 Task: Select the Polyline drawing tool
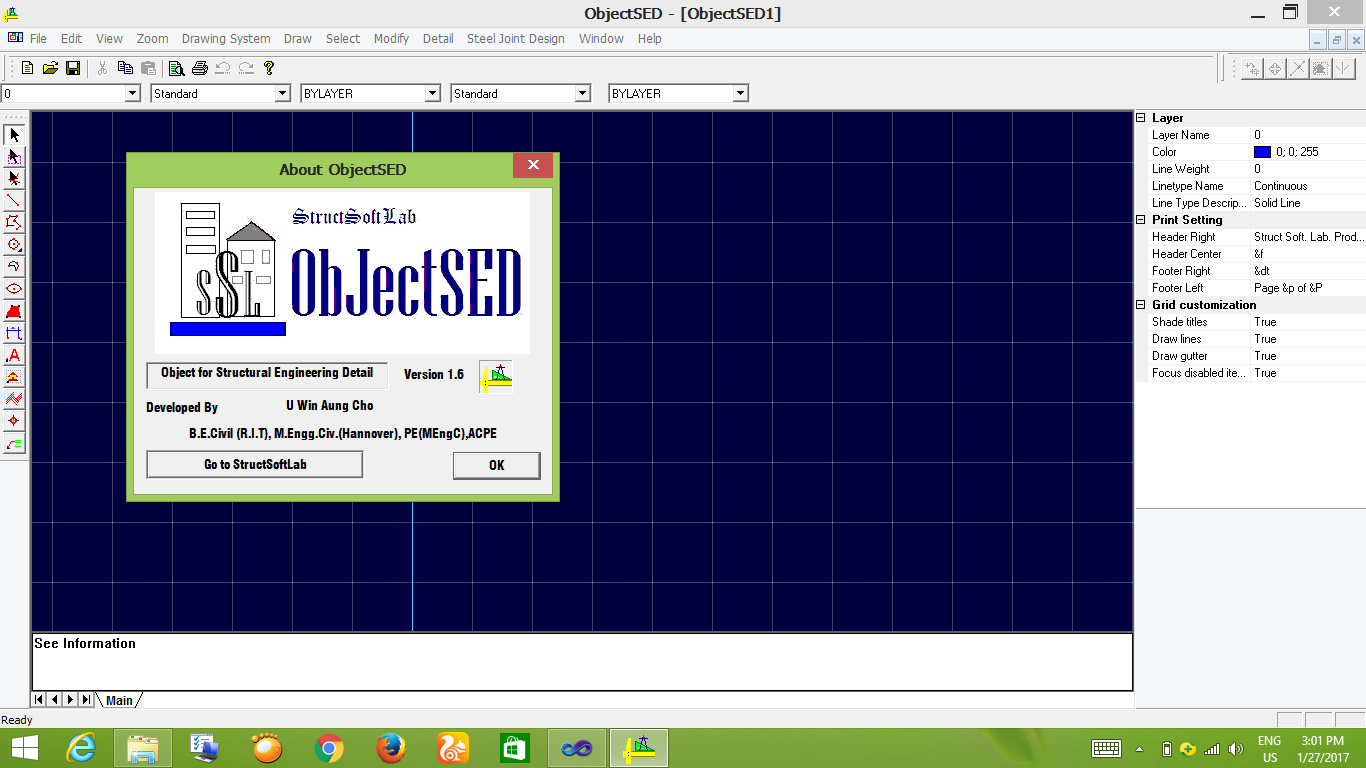pyautogui.click(x=14, y=223)
